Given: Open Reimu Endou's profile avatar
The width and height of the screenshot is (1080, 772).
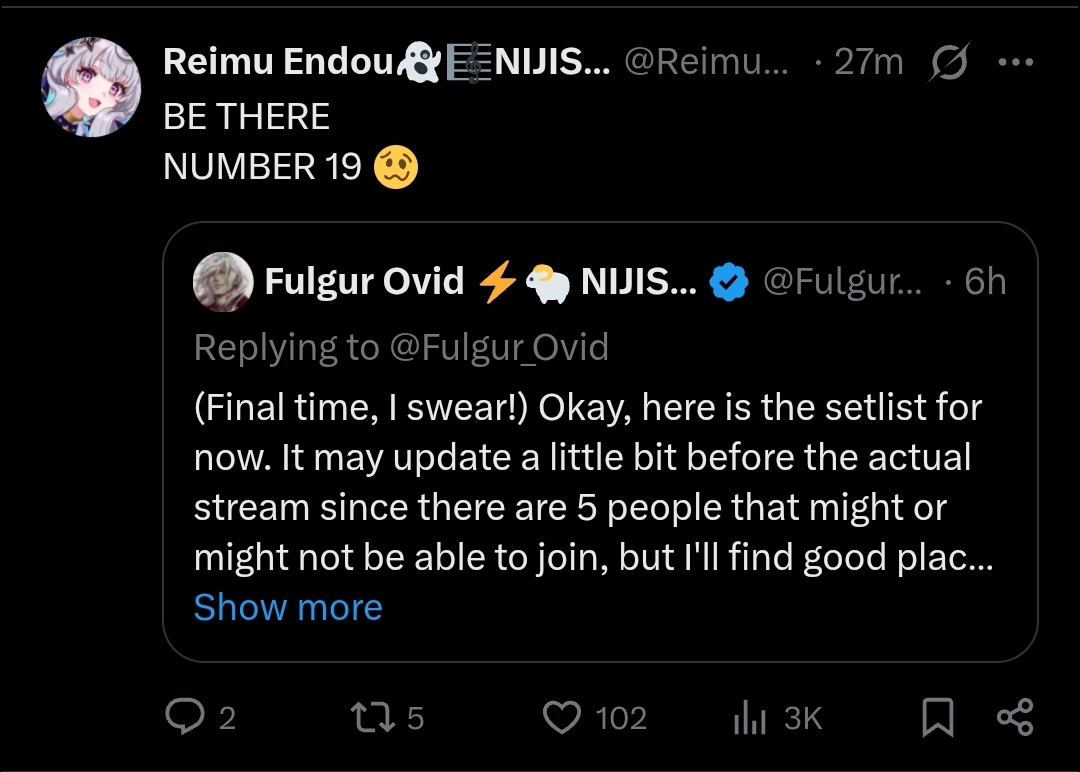Looking at the screenshot, I should click(x=91, y=87).
